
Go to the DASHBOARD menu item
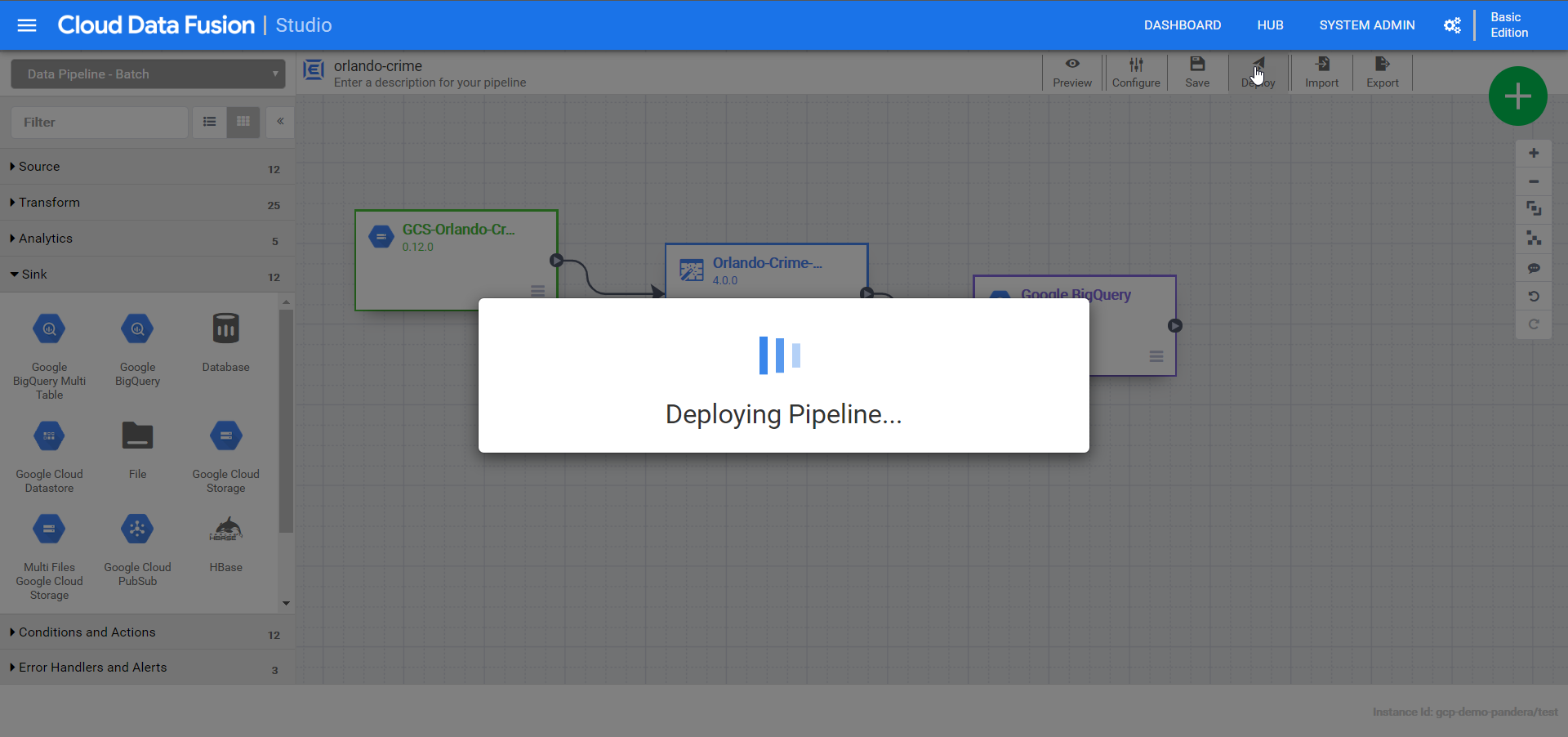(1182, 25)
